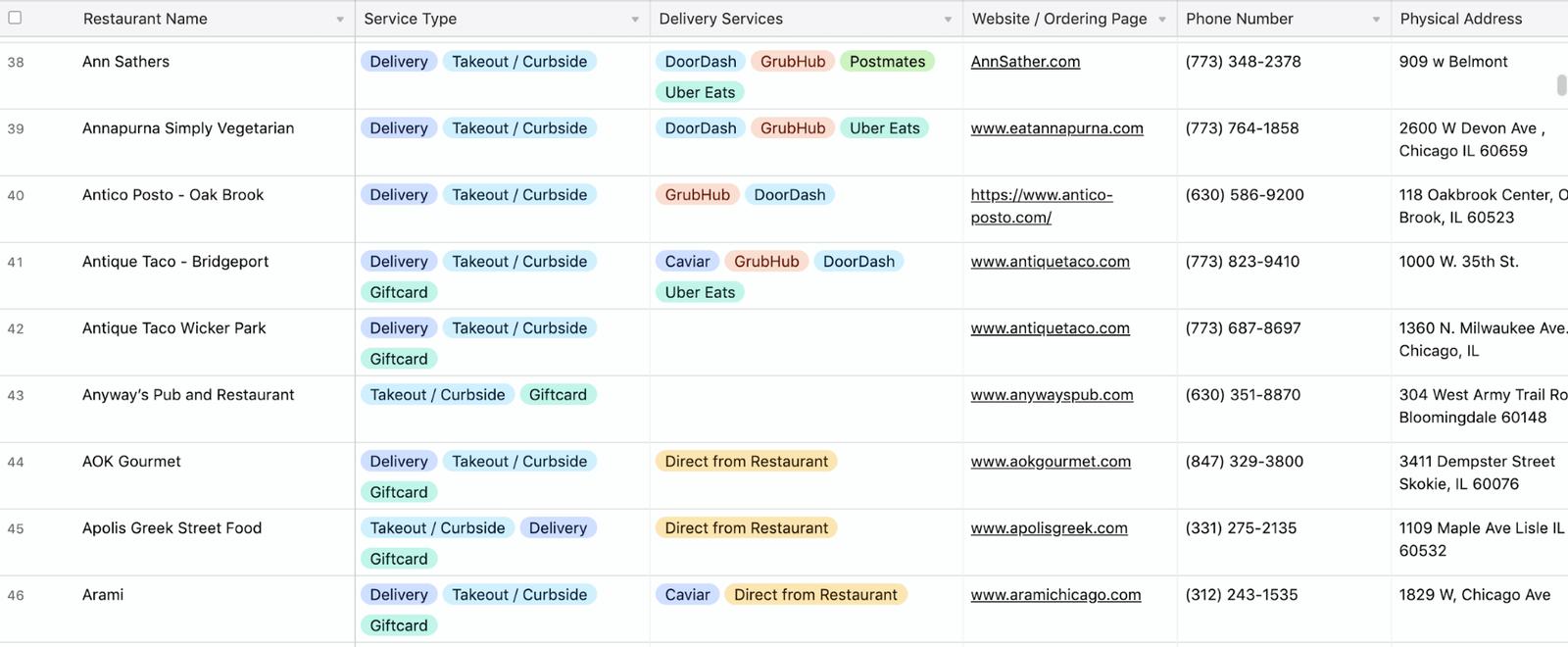Click the Caviar tag in the Arami row
The width and height of the screenshot is (1568, 647).
(687, 595)
